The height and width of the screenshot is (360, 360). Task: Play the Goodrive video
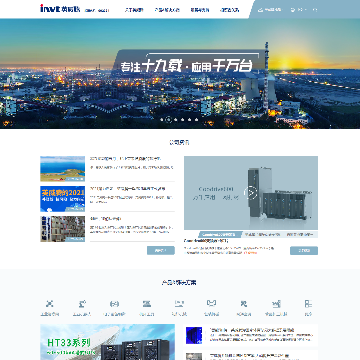click(x=251, y=193)
